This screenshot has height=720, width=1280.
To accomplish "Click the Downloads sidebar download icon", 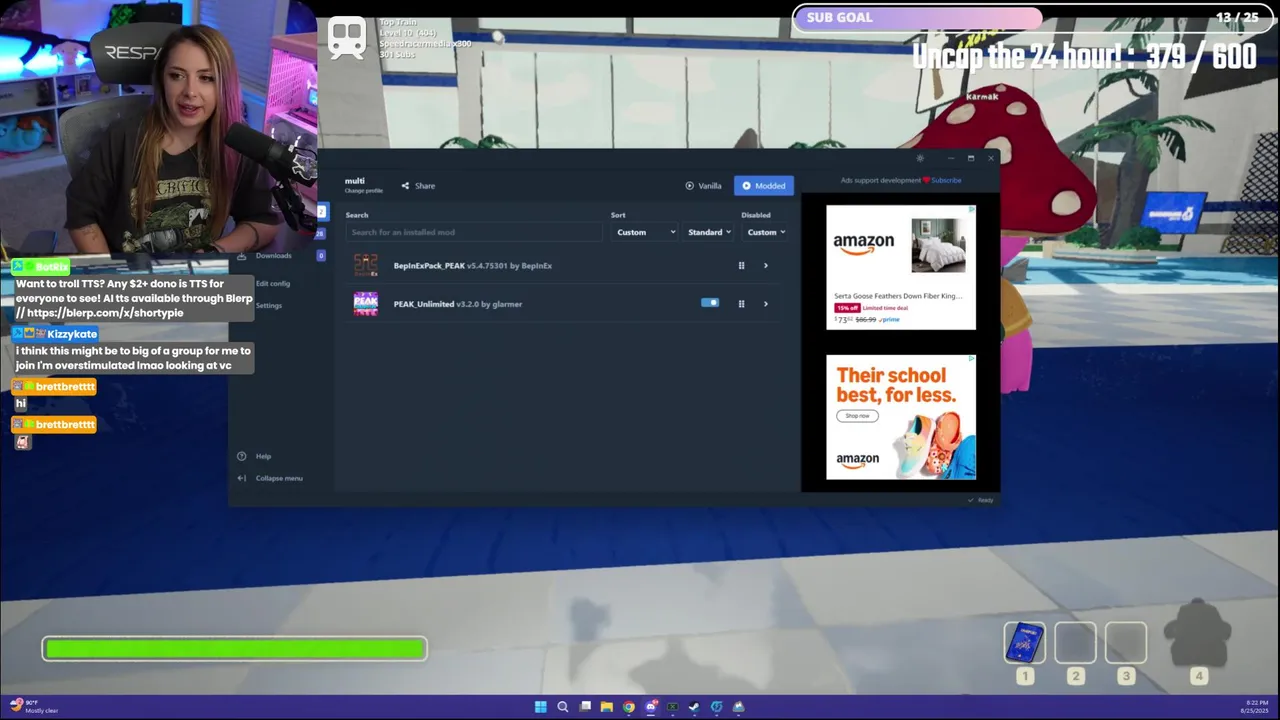I will click(x=241, y=256).
